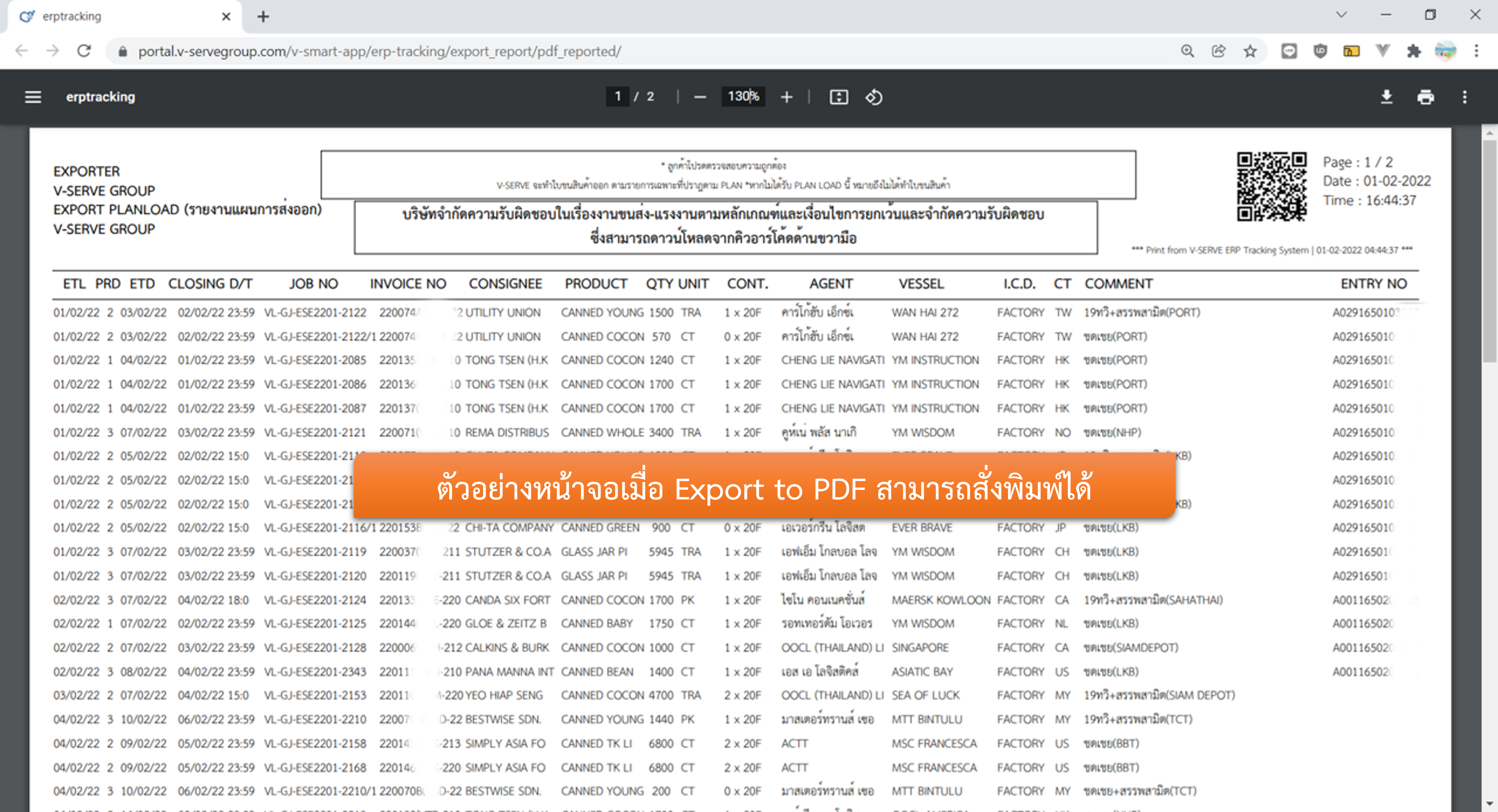Image resolution: width=1498 pixels, height=812 pixels.
Task: Click consignee PANA MANNA INT
Action: [x=509, y=671]
